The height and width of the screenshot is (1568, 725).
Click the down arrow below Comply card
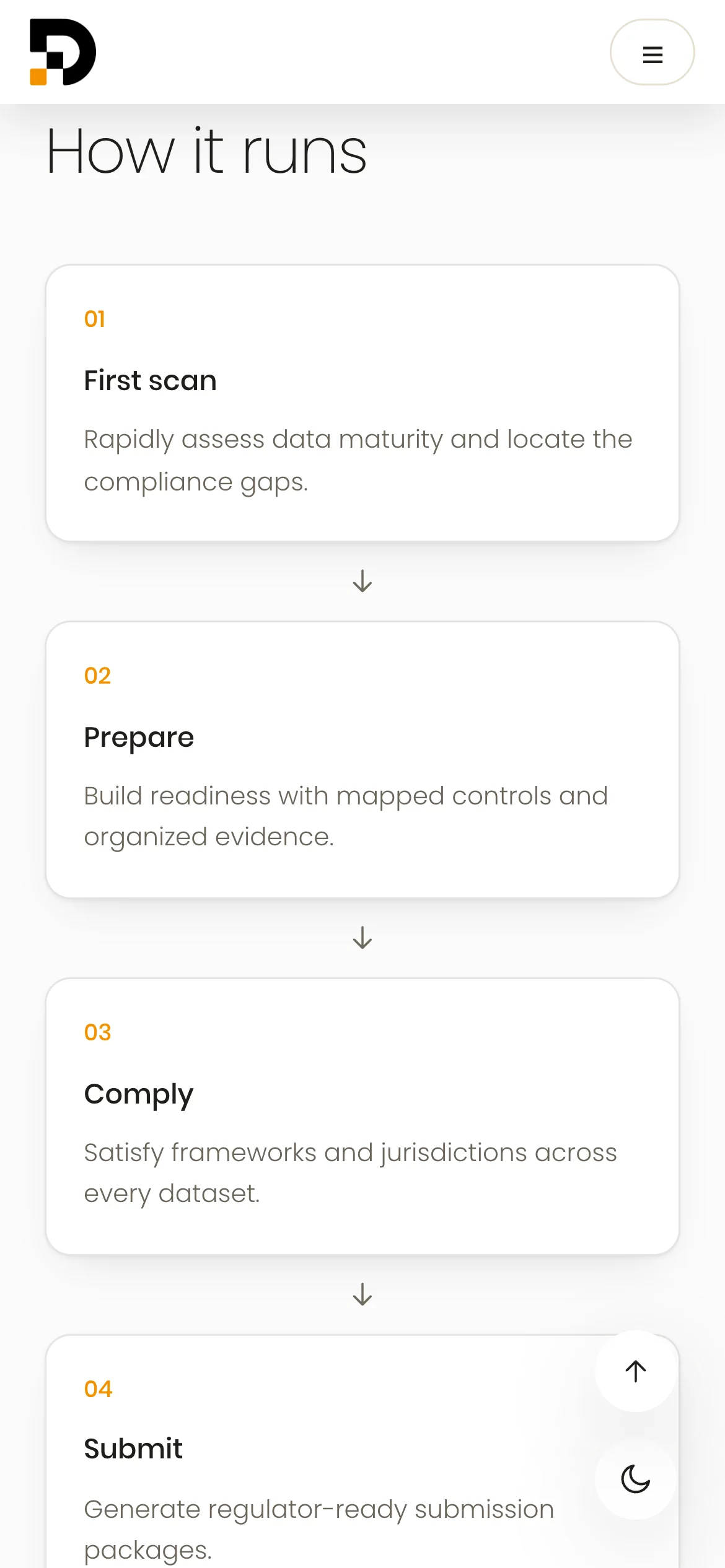(x=362, y=1294)
